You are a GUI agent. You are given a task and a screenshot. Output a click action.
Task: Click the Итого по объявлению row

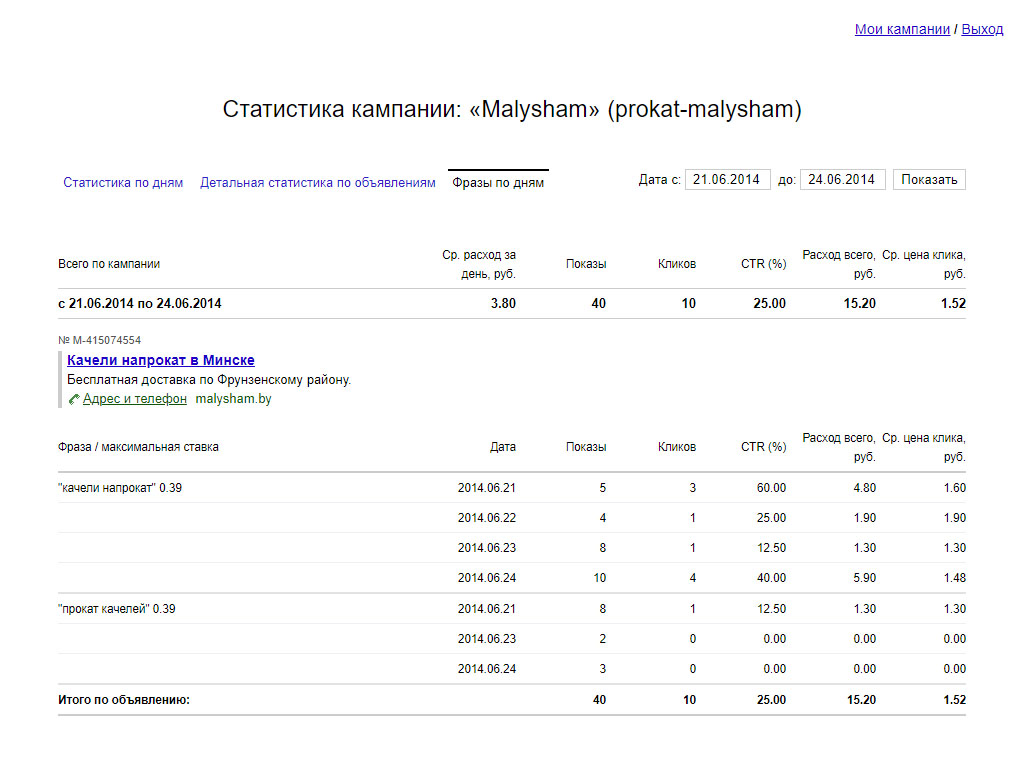pos(511,699)
